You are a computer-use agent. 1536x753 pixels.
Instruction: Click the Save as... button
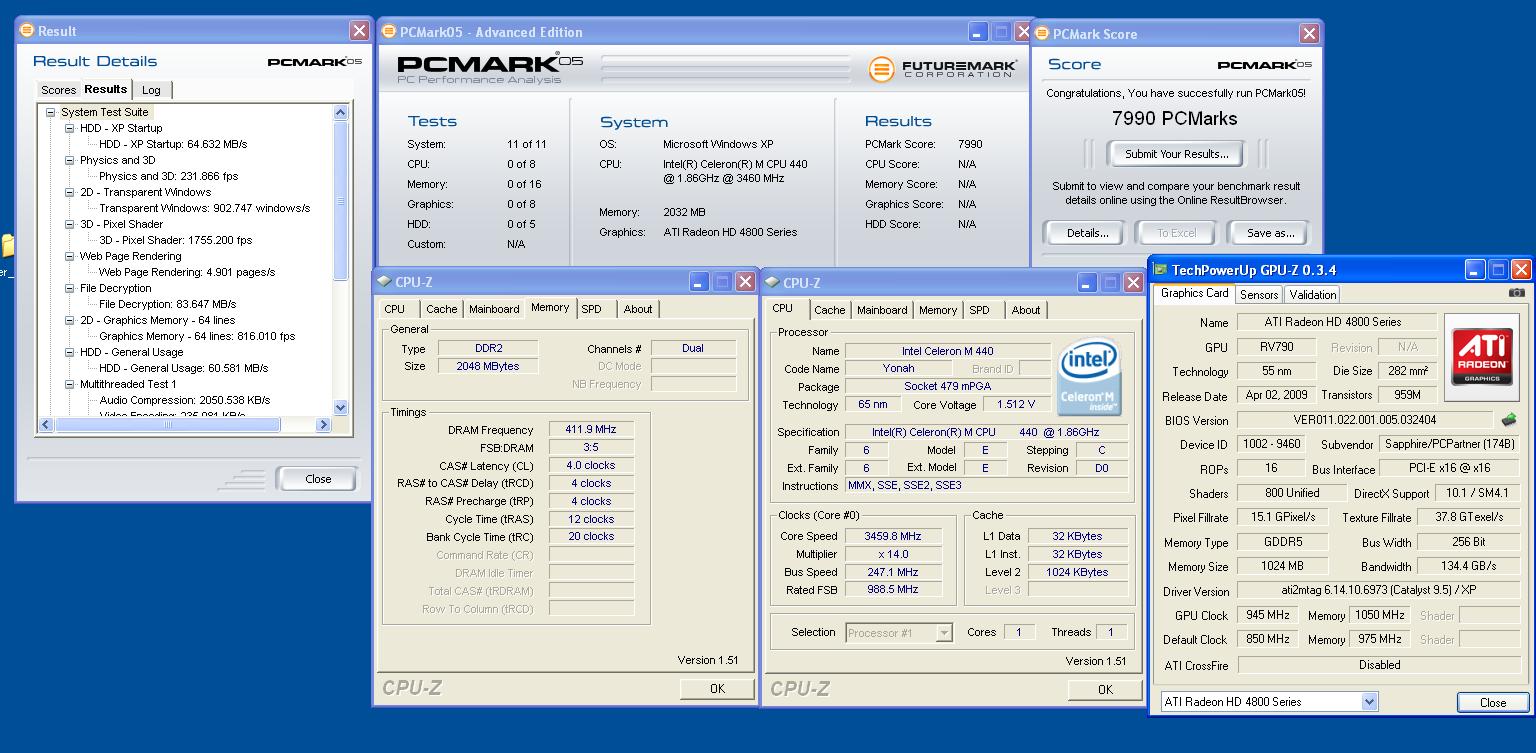tap(1270, 233)
